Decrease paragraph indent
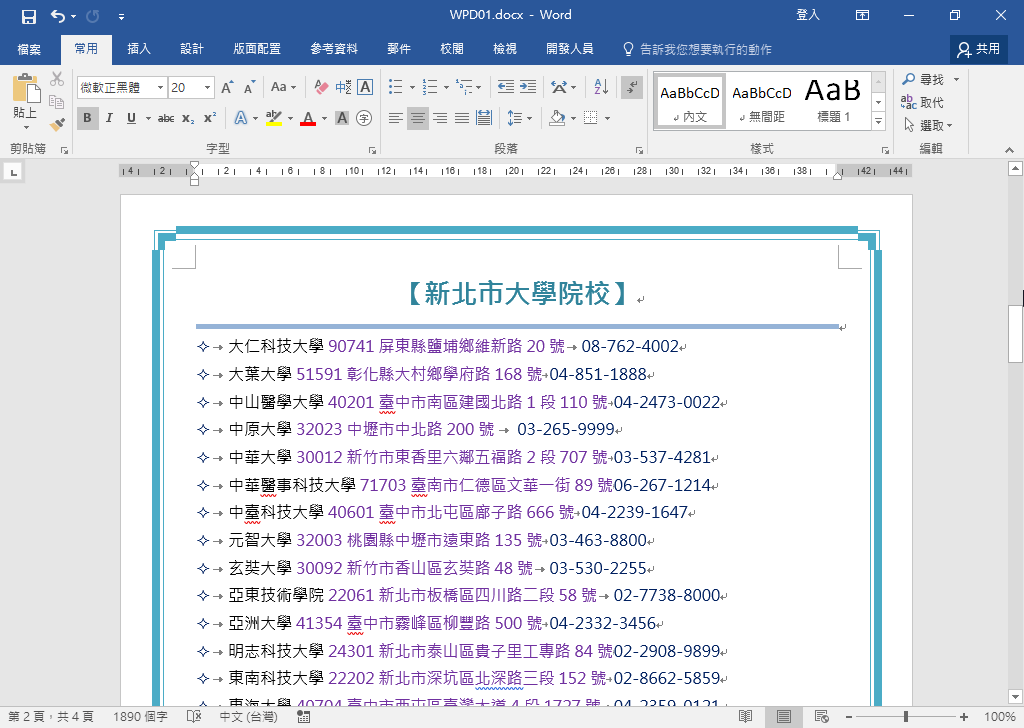The height and width of the screenshot is (728, 1024). pos(505,87)
